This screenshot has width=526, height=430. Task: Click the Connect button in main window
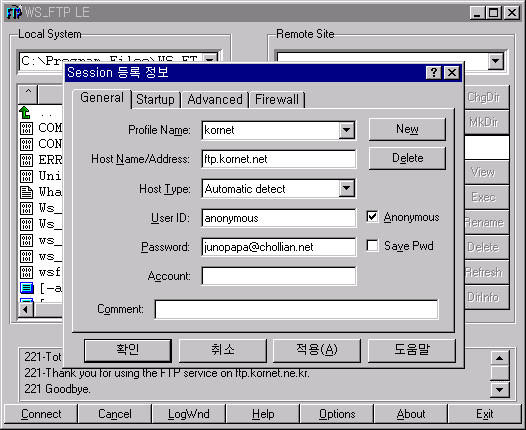click(x=41, y=414)
